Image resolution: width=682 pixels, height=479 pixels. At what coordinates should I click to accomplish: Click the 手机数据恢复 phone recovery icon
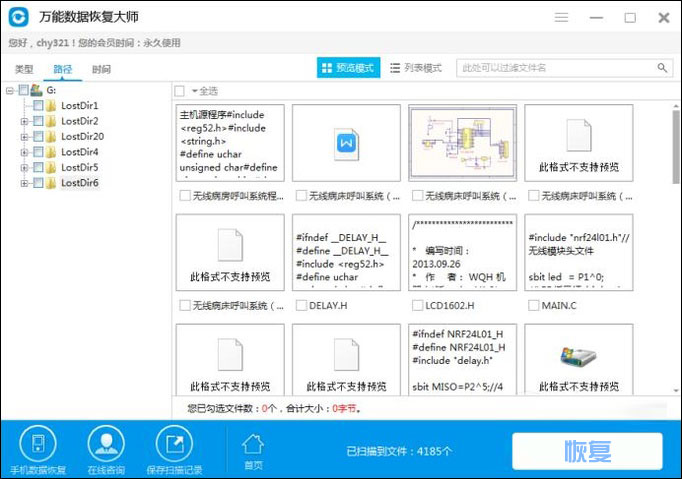(38, 443)
